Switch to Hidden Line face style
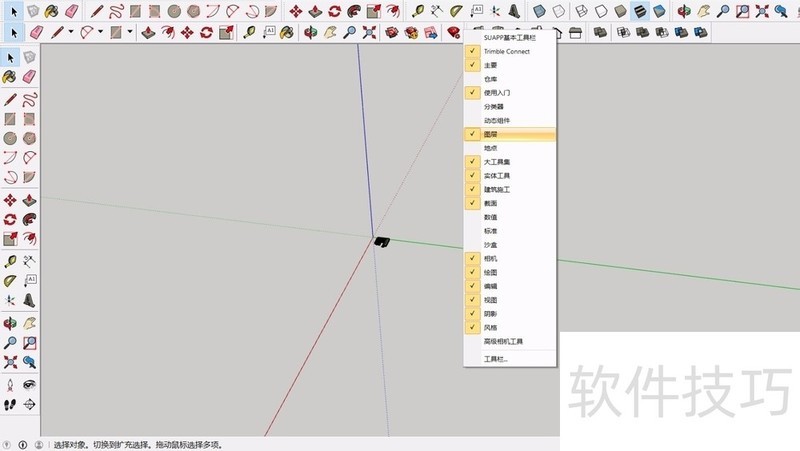The image size is (800, 451). point(601,11)
